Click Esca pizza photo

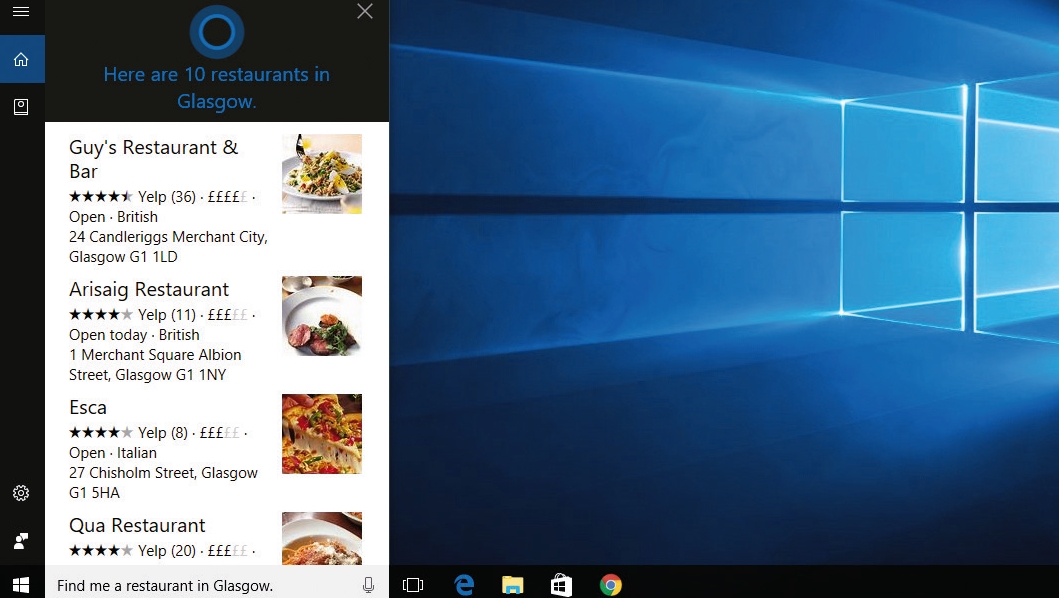(x=321, y=434)
